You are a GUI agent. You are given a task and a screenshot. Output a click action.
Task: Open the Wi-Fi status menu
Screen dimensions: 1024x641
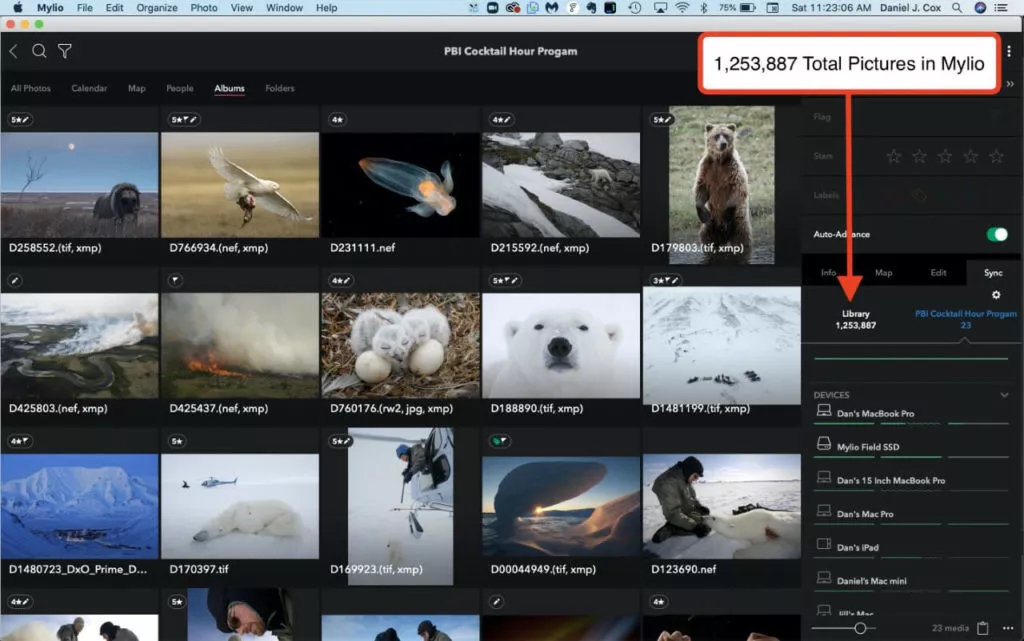(682, 8)
